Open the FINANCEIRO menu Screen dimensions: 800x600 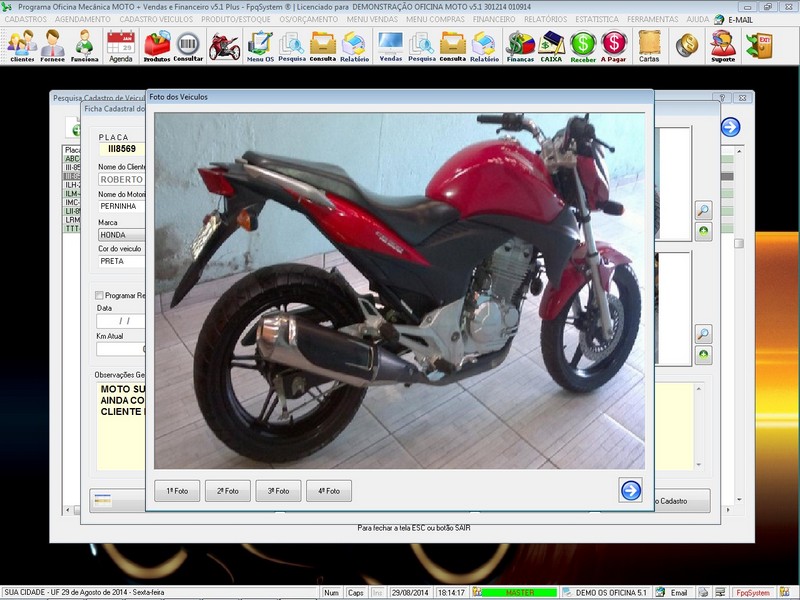494,19
